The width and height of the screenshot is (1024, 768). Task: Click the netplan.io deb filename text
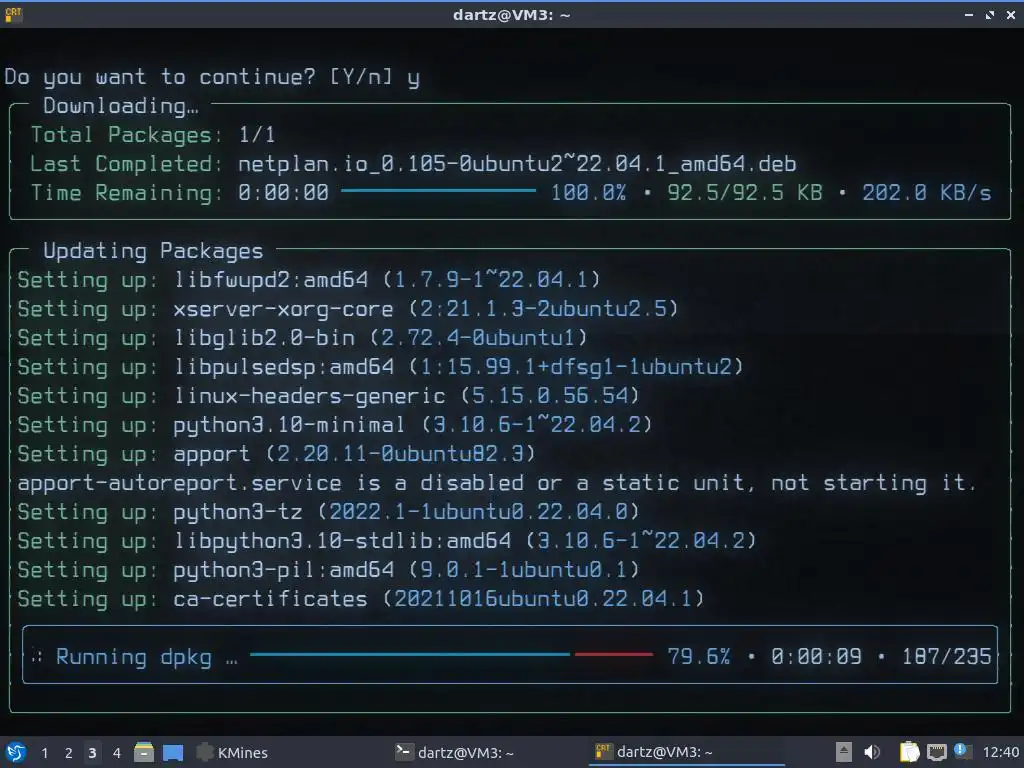(x=517, y=163)
